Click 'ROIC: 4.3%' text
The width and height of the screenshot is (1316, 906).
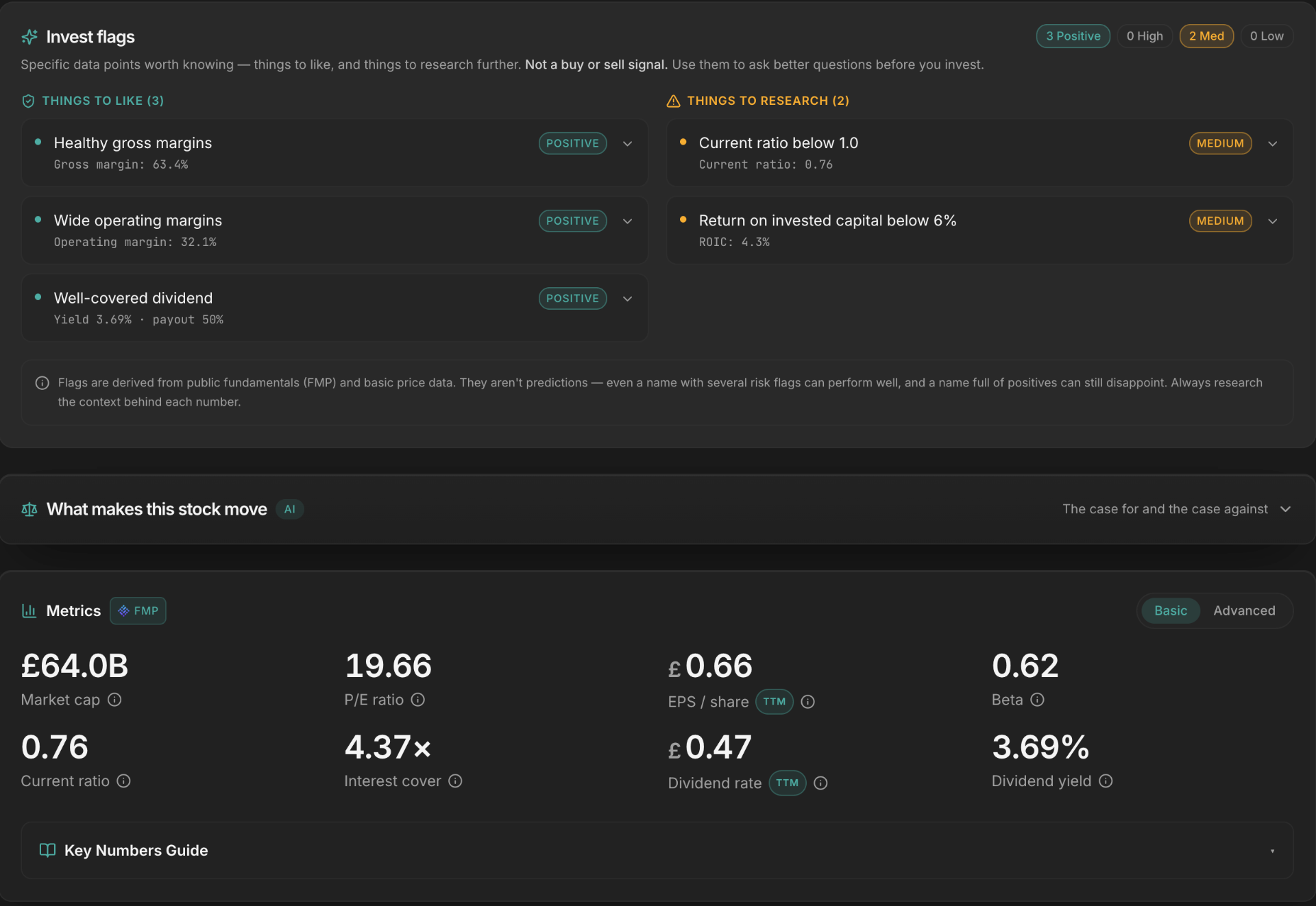pos(734,242)
